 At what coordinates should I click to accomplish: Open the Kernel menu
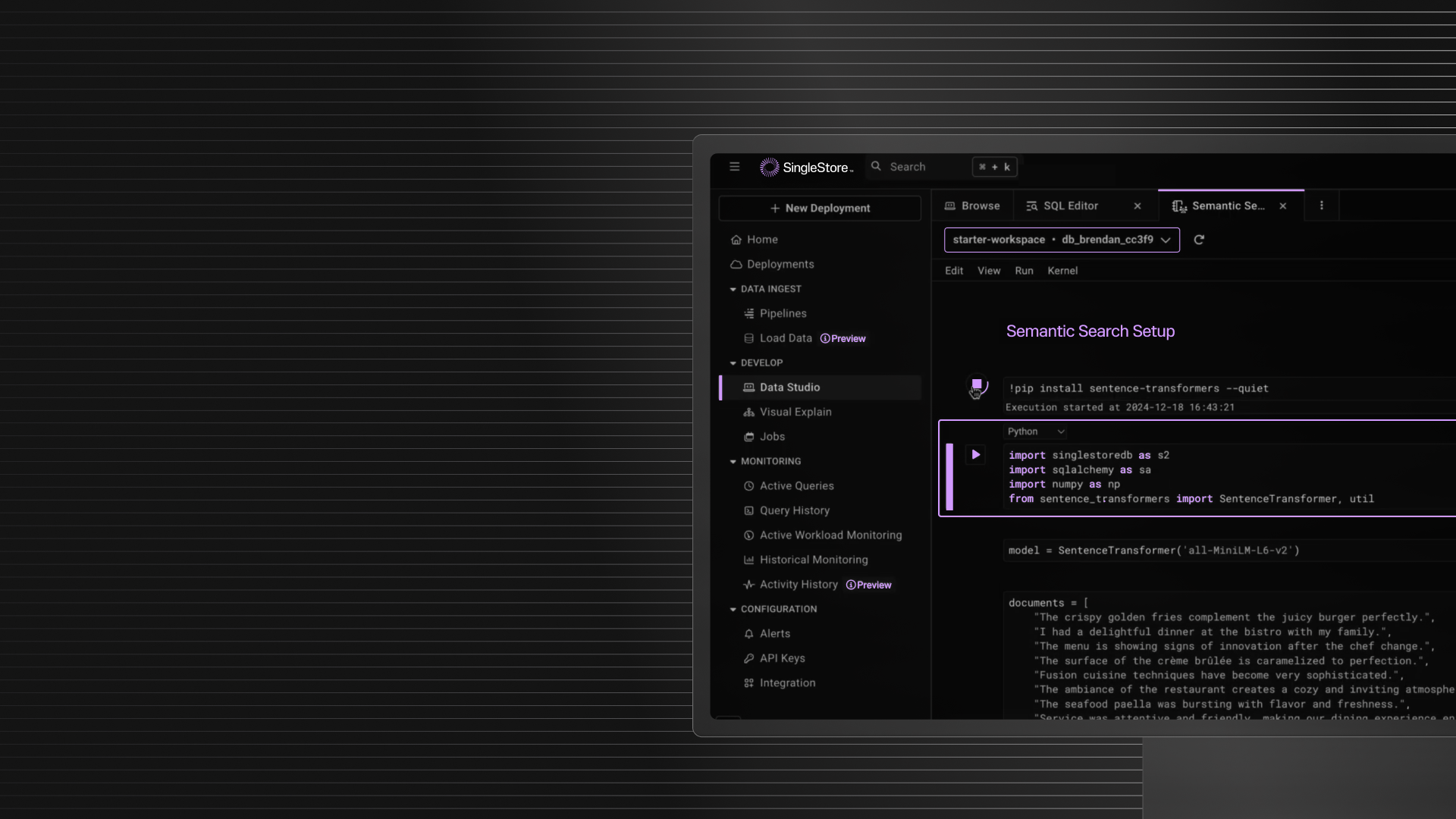point(1062,271)
